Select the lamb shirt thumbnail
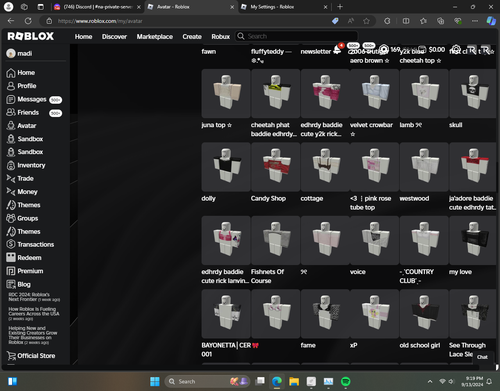 [424, 93]
